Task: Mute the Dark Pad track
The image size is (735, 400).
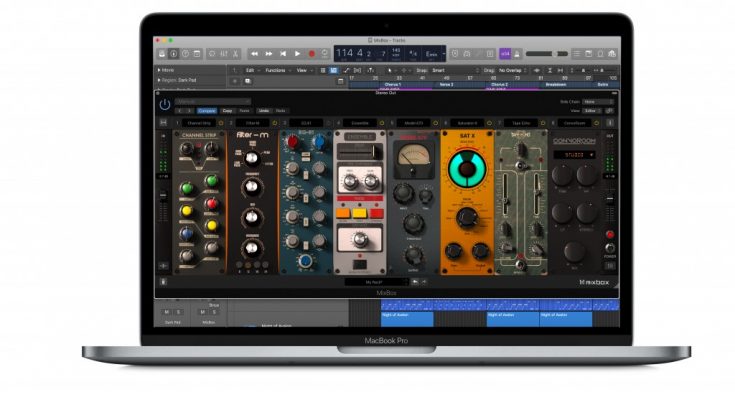Action: [x=166, y=312]
